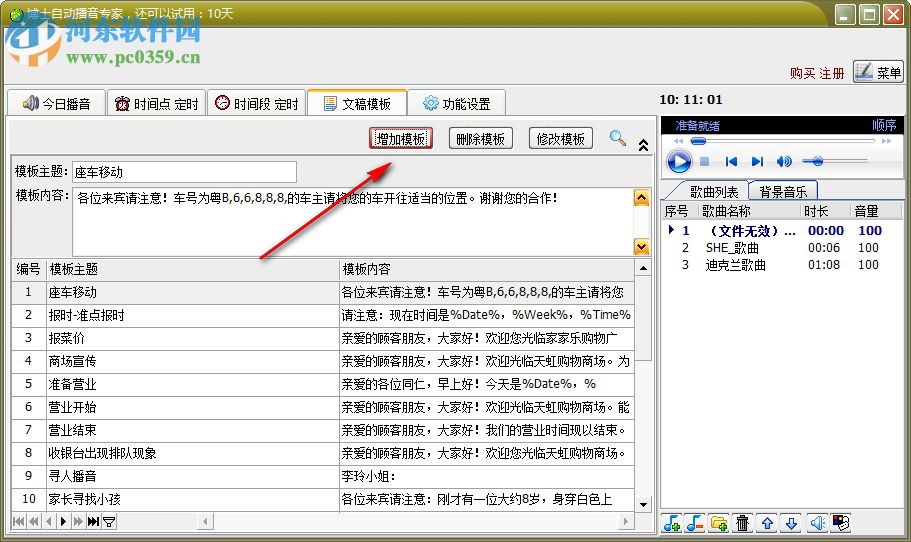
Task: Select the 商场宣传 template row
Action: click(323, 361)
